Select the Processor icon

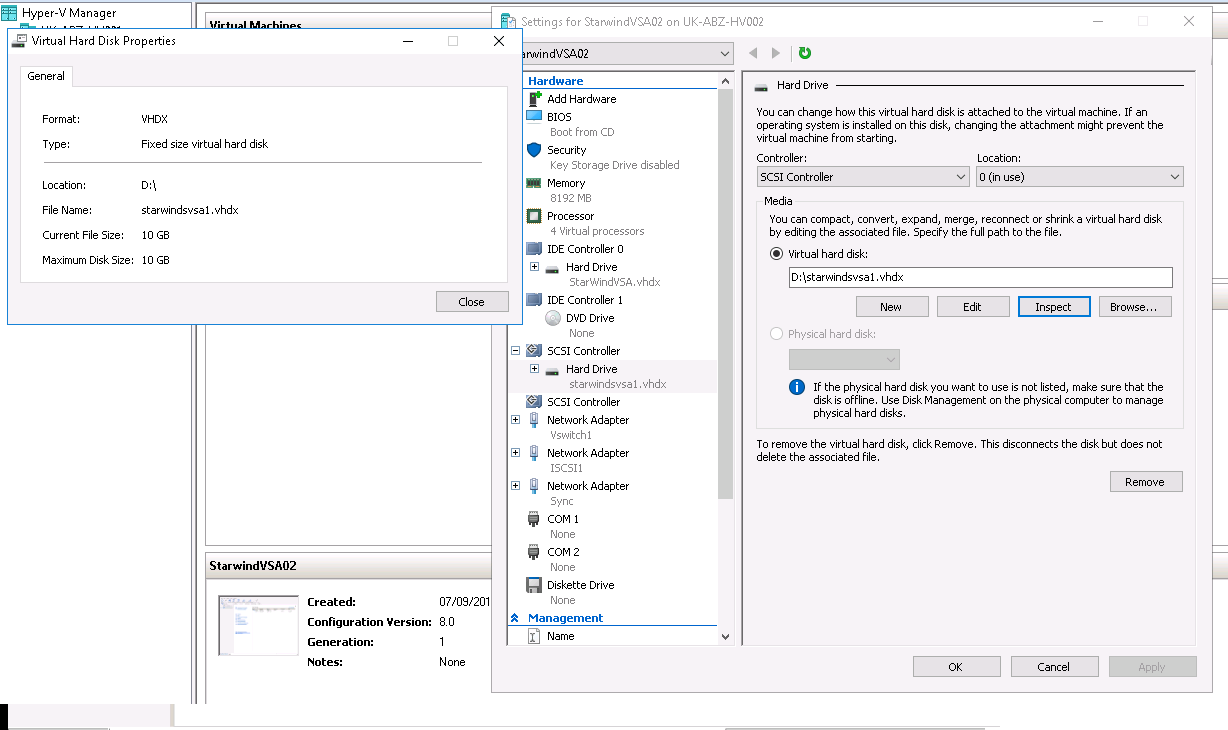(x=534, y=216)
